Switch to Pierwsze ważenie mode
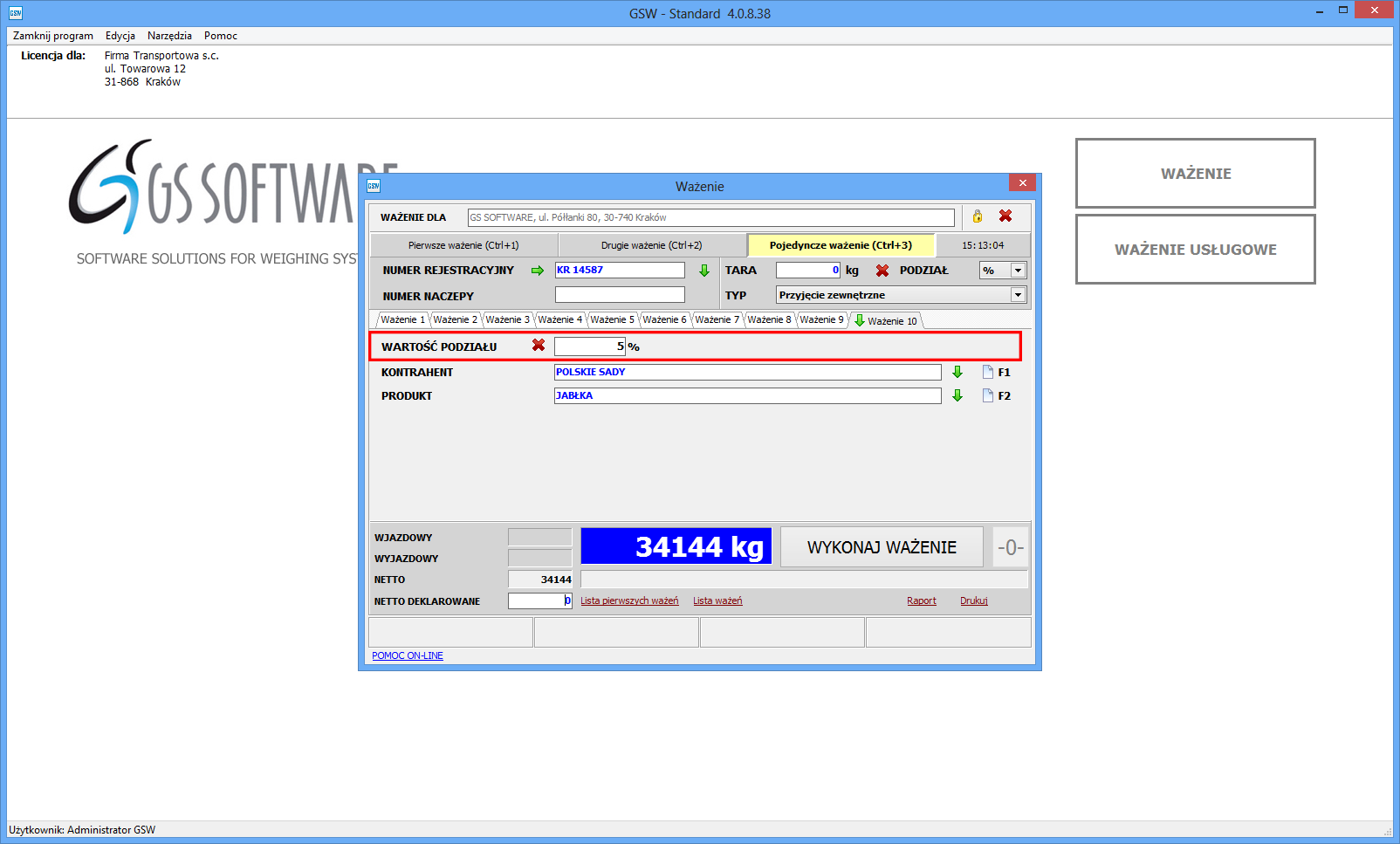Image resolution: width=1400 pixels, height=844 pixels. coord(463,245)
